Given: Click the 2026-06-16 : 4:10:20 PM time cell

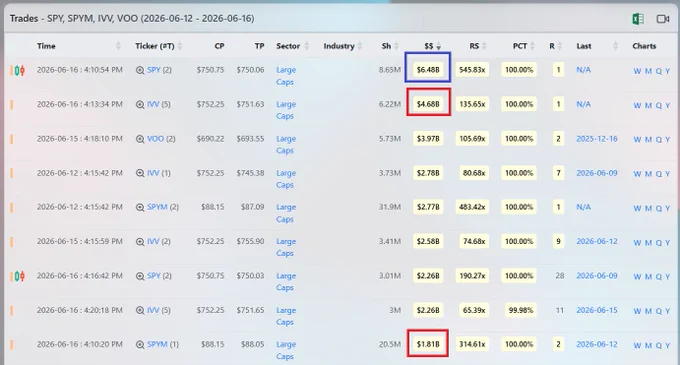Looking at the screenshot, I should point(80,344).
